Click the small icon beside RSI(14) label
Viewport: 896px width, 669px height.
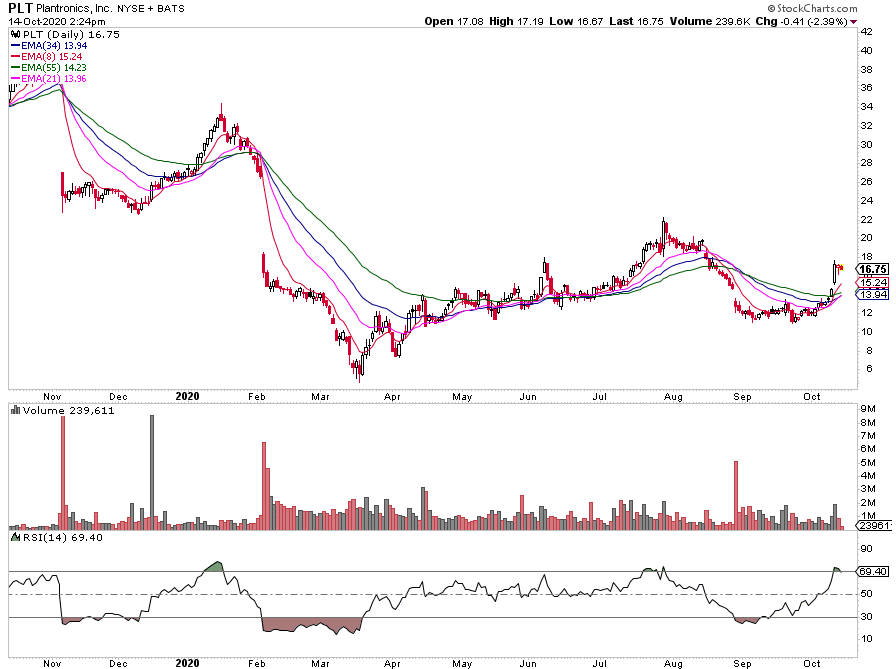pos(16,537)
